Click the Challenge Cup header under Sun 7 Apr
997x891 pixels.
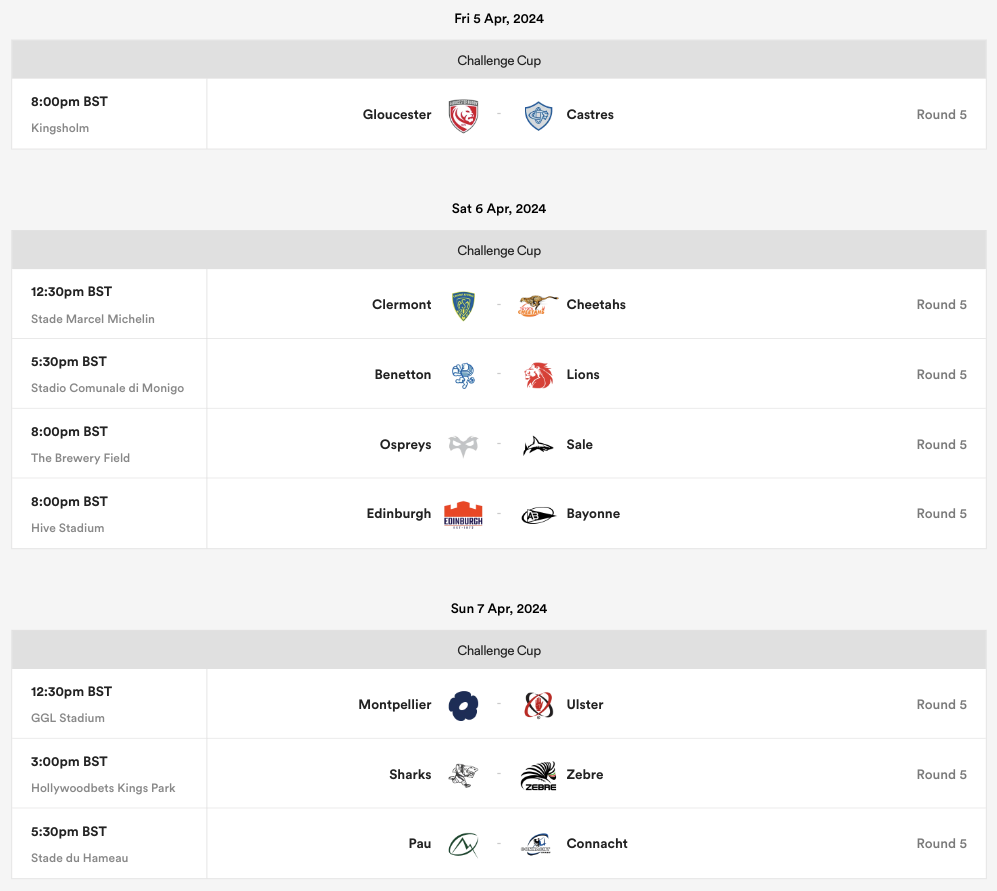point(499,651)
